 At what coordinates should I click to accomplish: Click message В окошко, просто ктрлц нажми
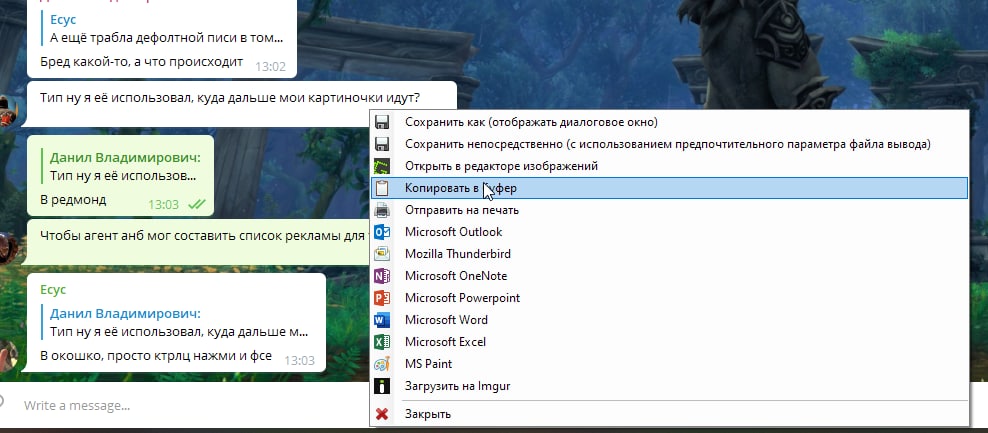pyautogui.click(x=156, y=356)
